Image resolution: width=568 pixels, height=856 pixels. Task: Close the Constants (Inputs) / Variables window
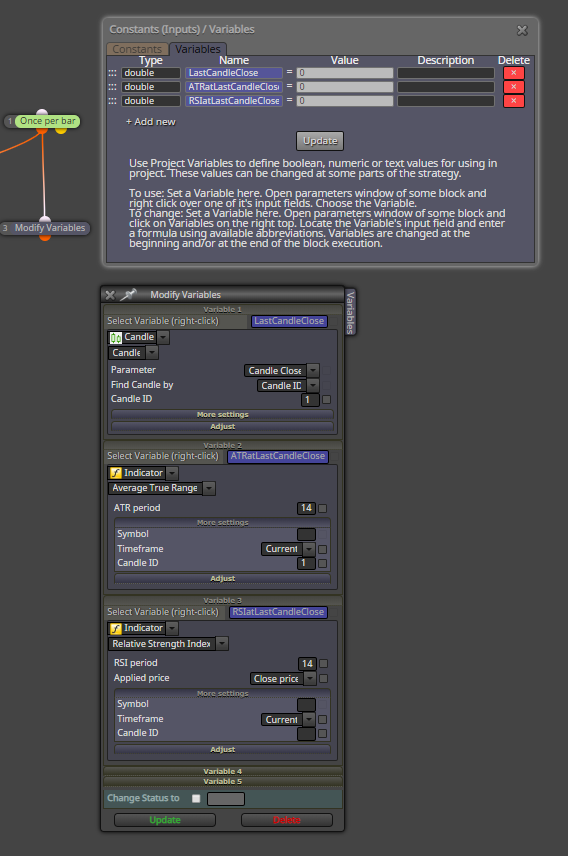click(x=522, y=31)
